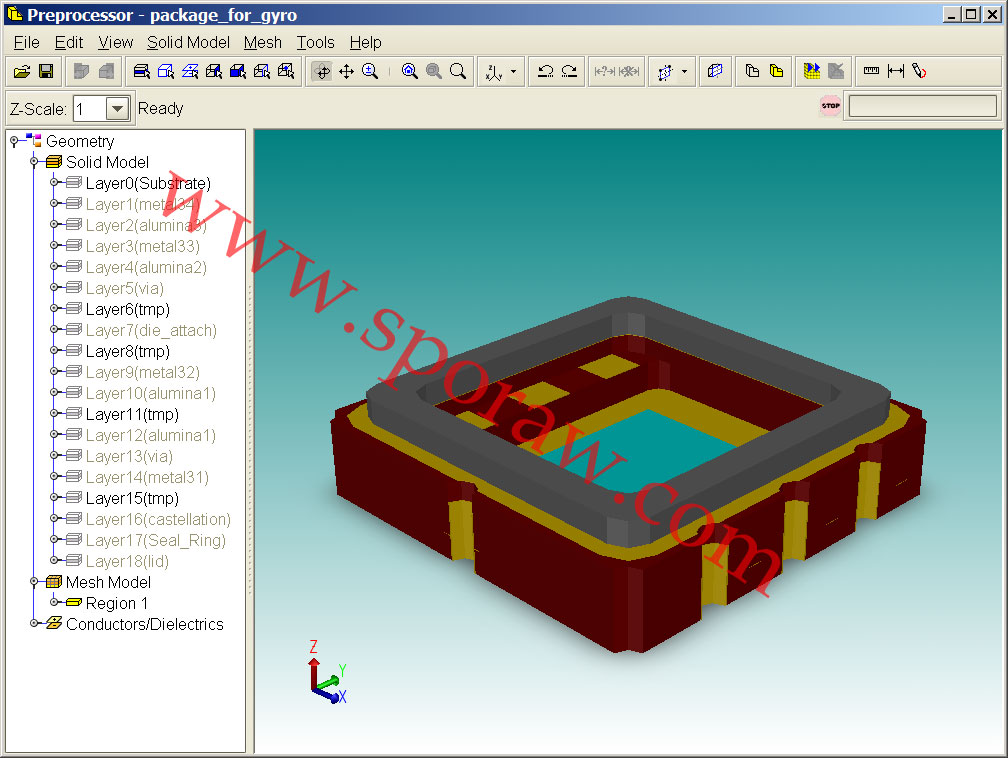The height and width of the screenshot is (758, 1008).
Task: Click the ruler measurement icon
Action: pyautogui.click(x=871, y=71)
